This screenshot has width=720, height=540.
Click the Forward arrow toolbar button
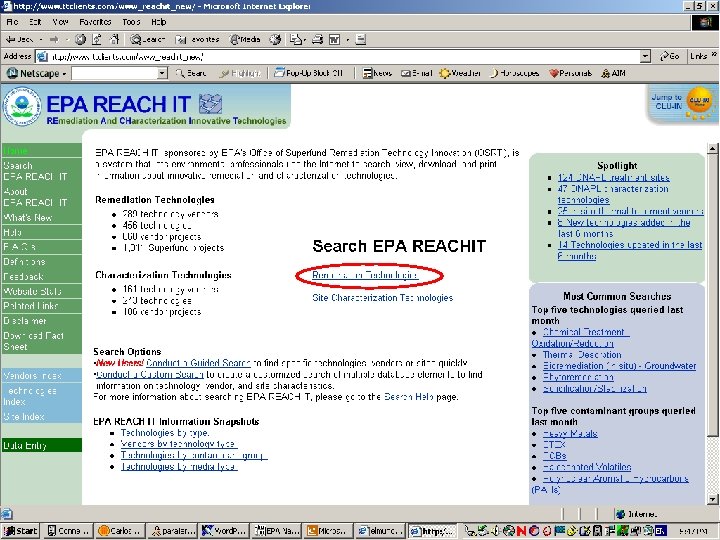pos(54,39)
